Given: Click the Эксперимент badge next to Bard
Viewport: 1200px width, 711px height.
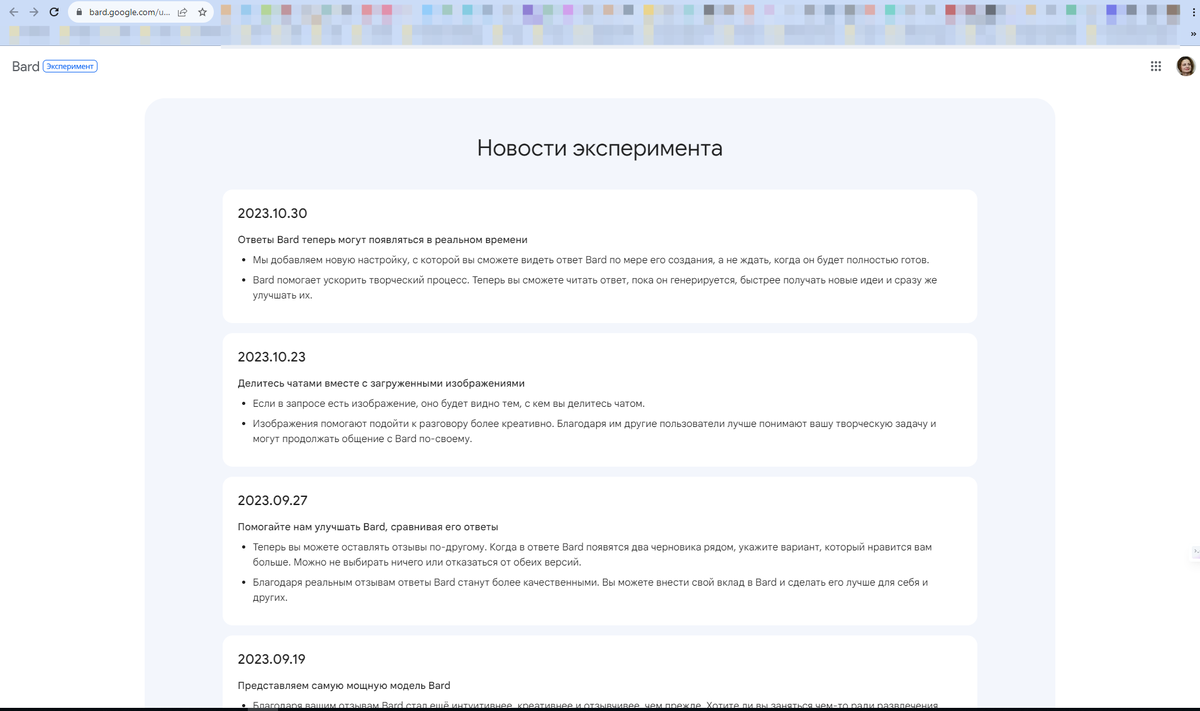Looking at the screenshot, I should (70, 66).
